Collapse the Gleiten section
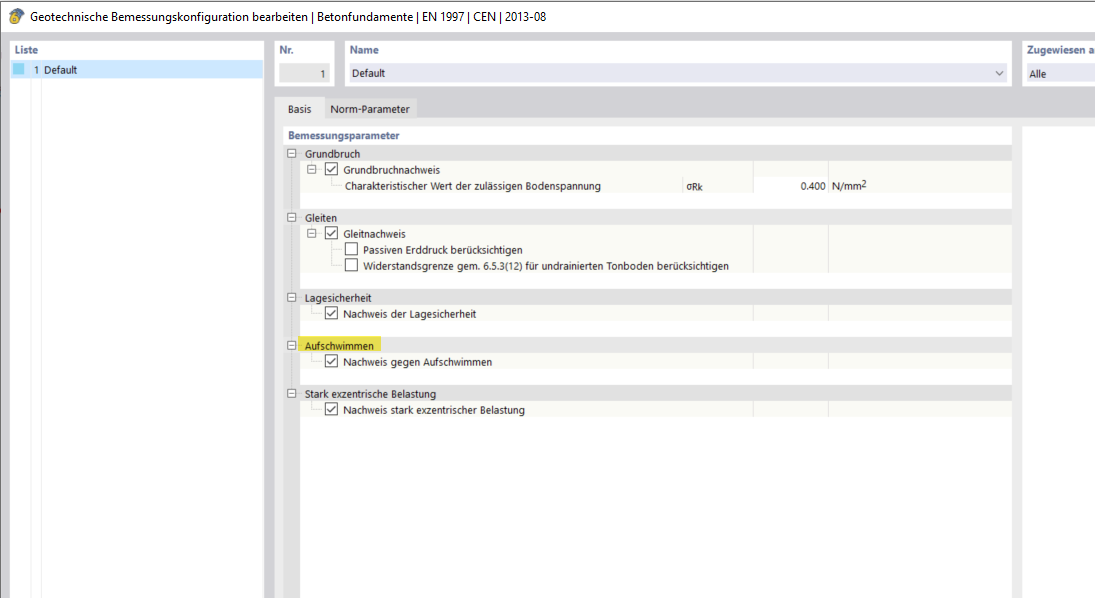Viewport: 1095px width, 598px height. pos(290,217)
